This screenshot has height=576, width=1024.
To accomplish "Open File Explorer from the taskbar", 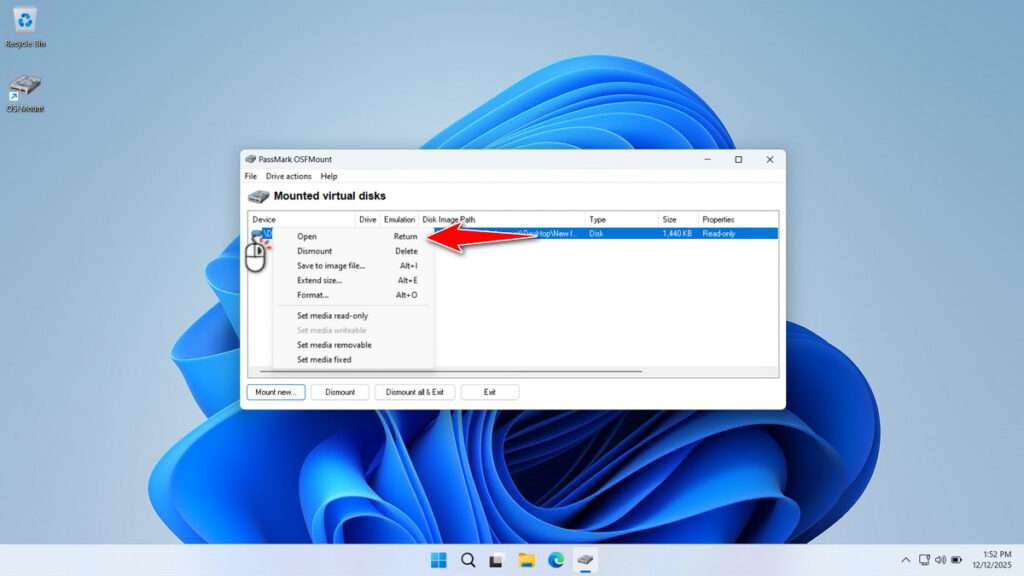I will coord(527,560).
